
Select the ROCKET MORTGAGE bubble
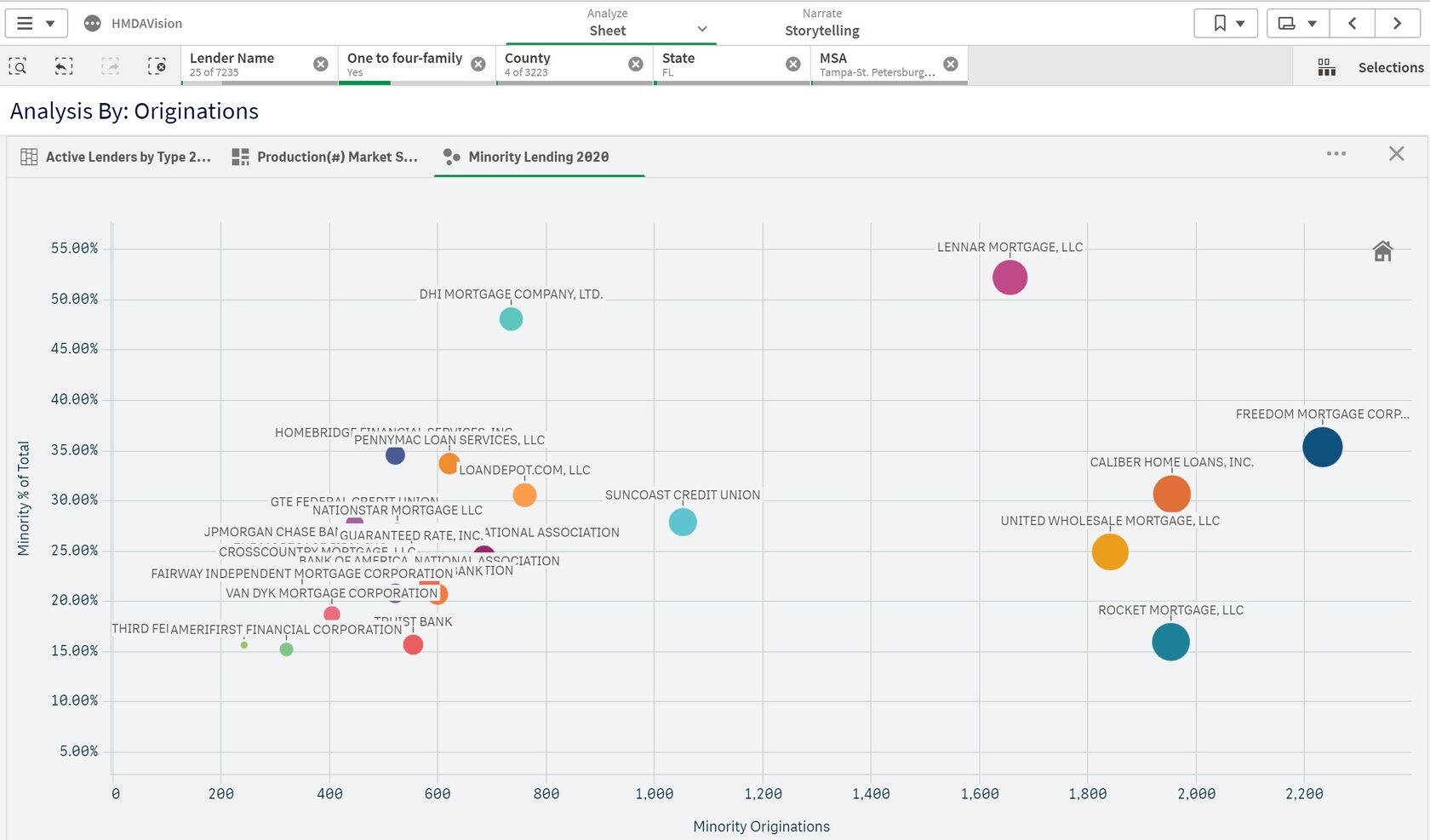(x=1170, y=642)
